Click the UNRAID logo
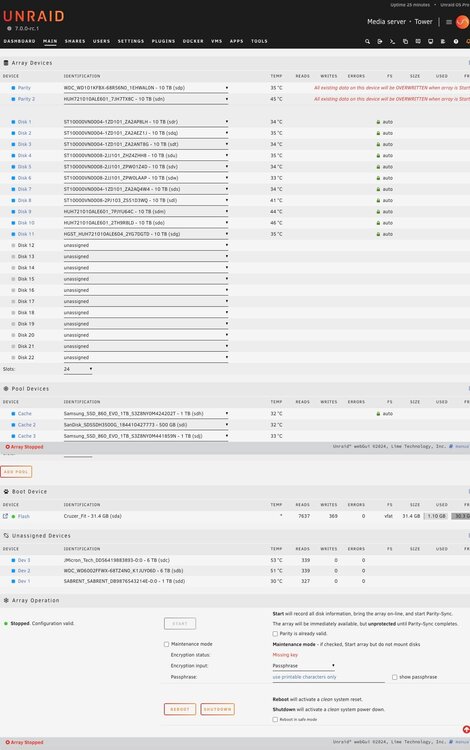 click(x=33, y=16)
